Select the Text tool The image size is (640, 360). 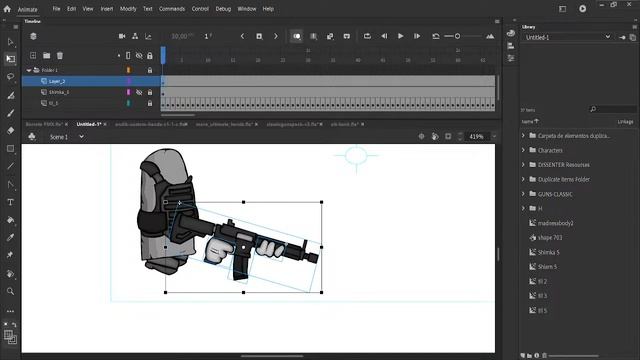(x=11, y=202)
